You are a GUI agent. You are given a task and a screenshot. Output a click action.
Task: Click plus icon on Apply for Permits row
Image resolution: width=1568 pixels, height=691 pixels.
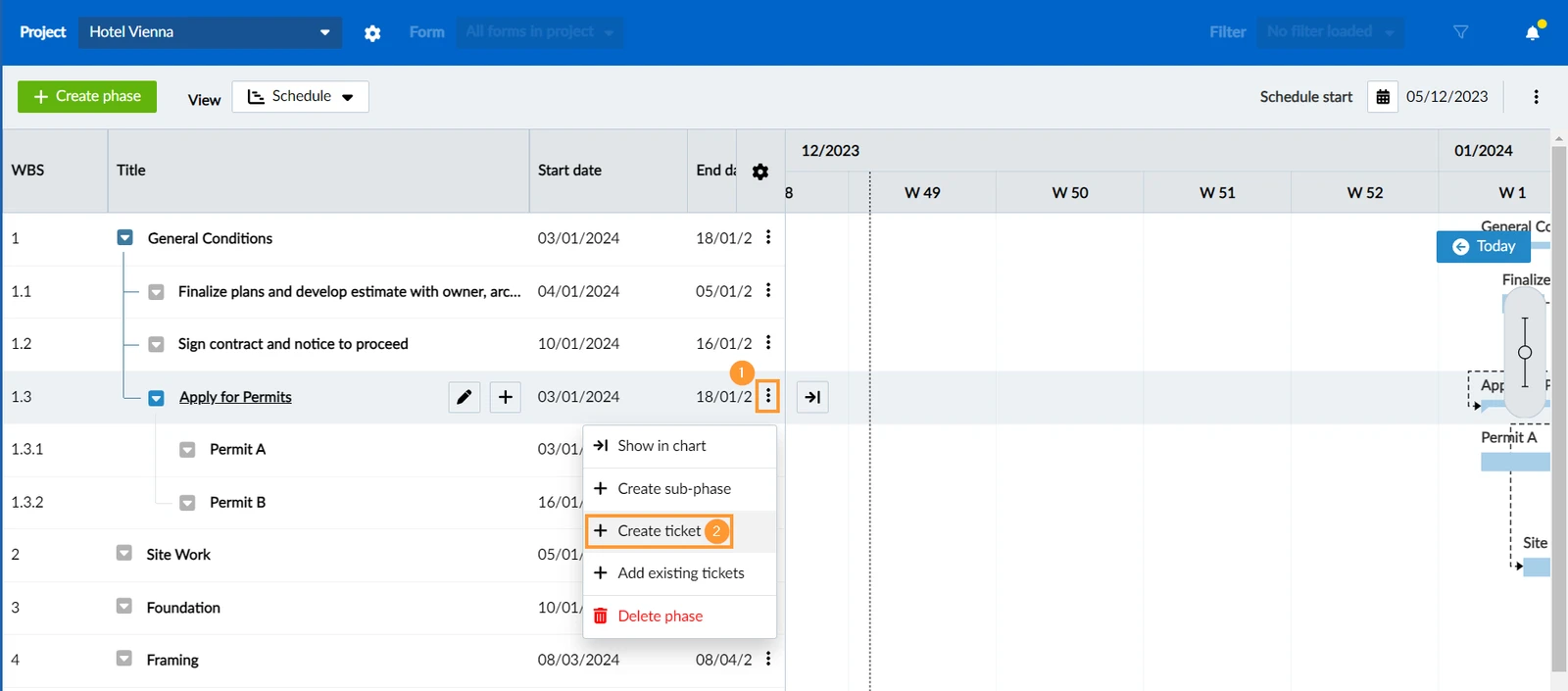[x=505, y=397]
